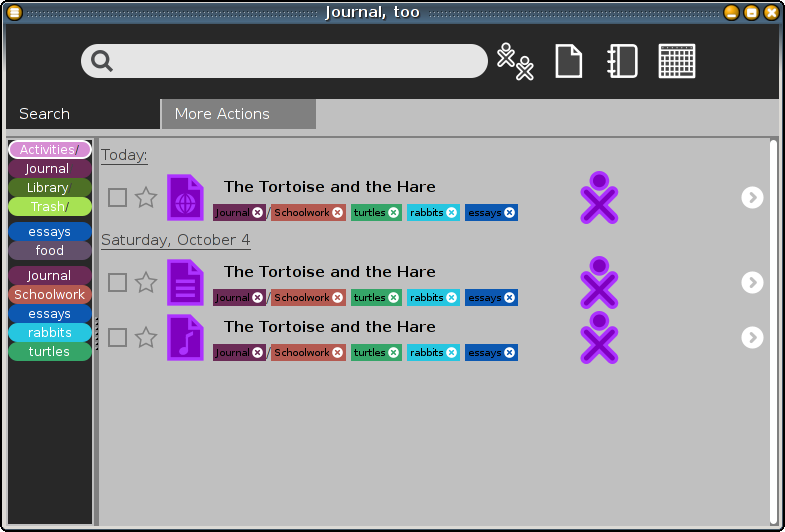Tick the checkbox for Today's entry
Viewport: 785px width, 532px height.
[x=118, y=198]
